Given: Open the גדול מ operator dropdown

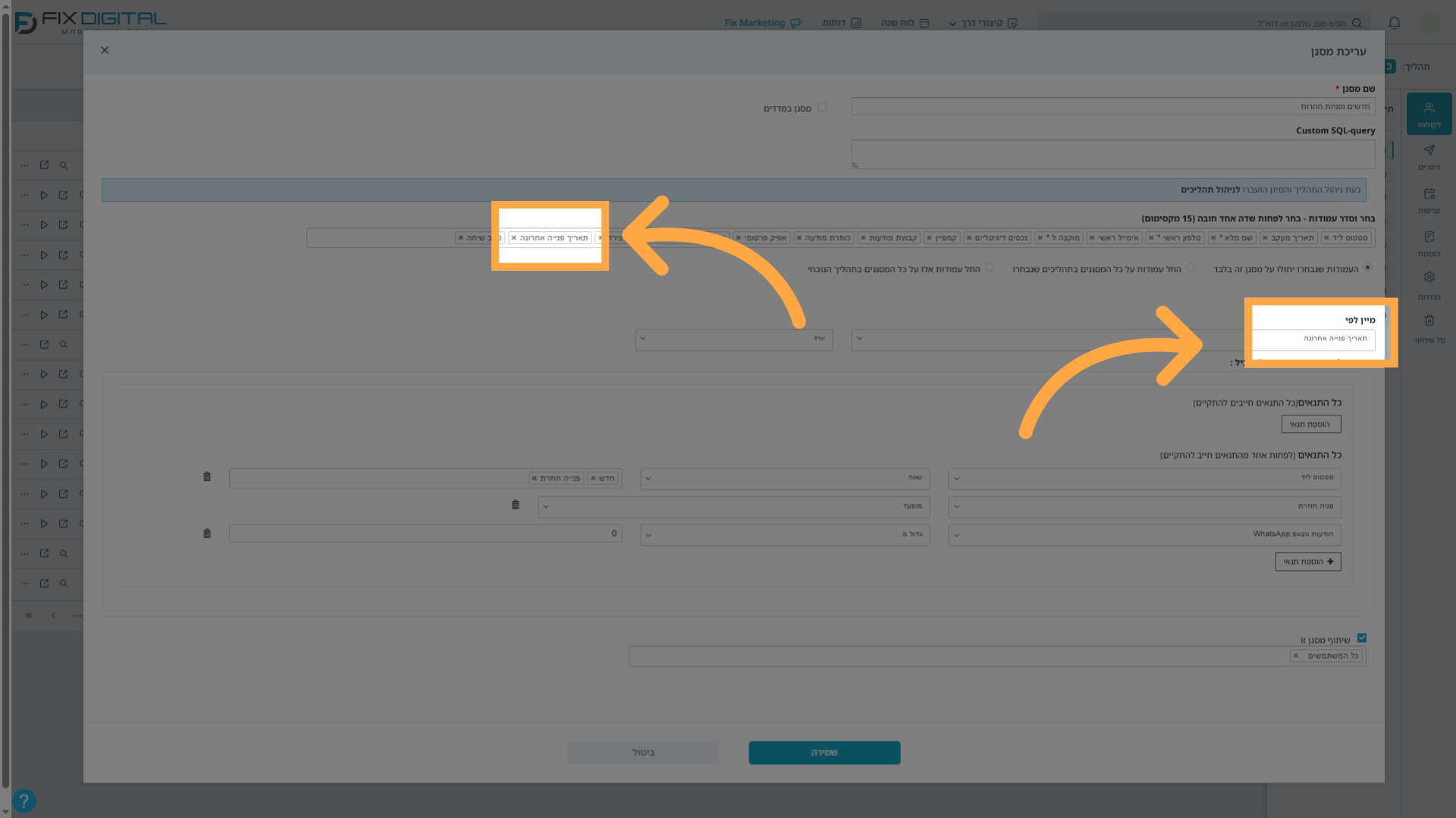Looking at the screenshot, I should tap(785, 534).
